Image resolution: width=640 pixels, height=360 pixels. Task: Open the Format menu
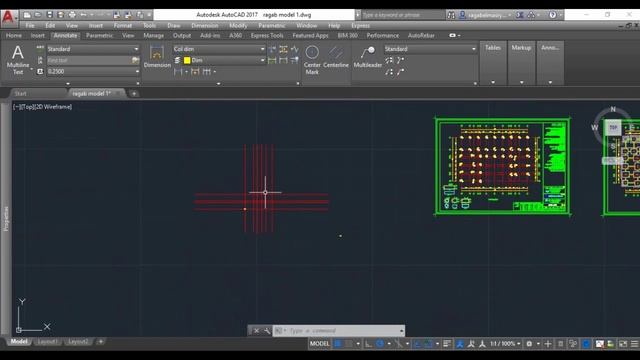point(123,25)
